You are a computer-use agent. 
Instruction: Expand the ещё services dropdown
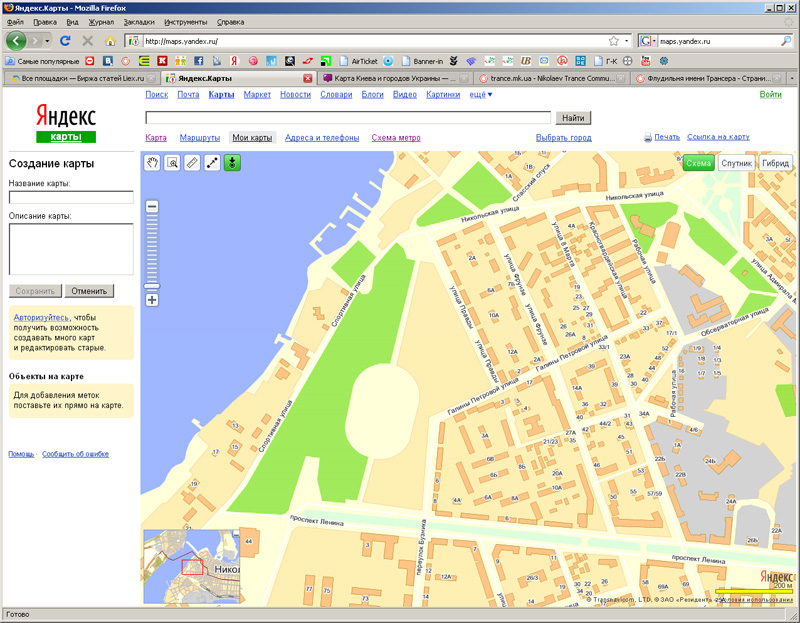coord(481,94)
